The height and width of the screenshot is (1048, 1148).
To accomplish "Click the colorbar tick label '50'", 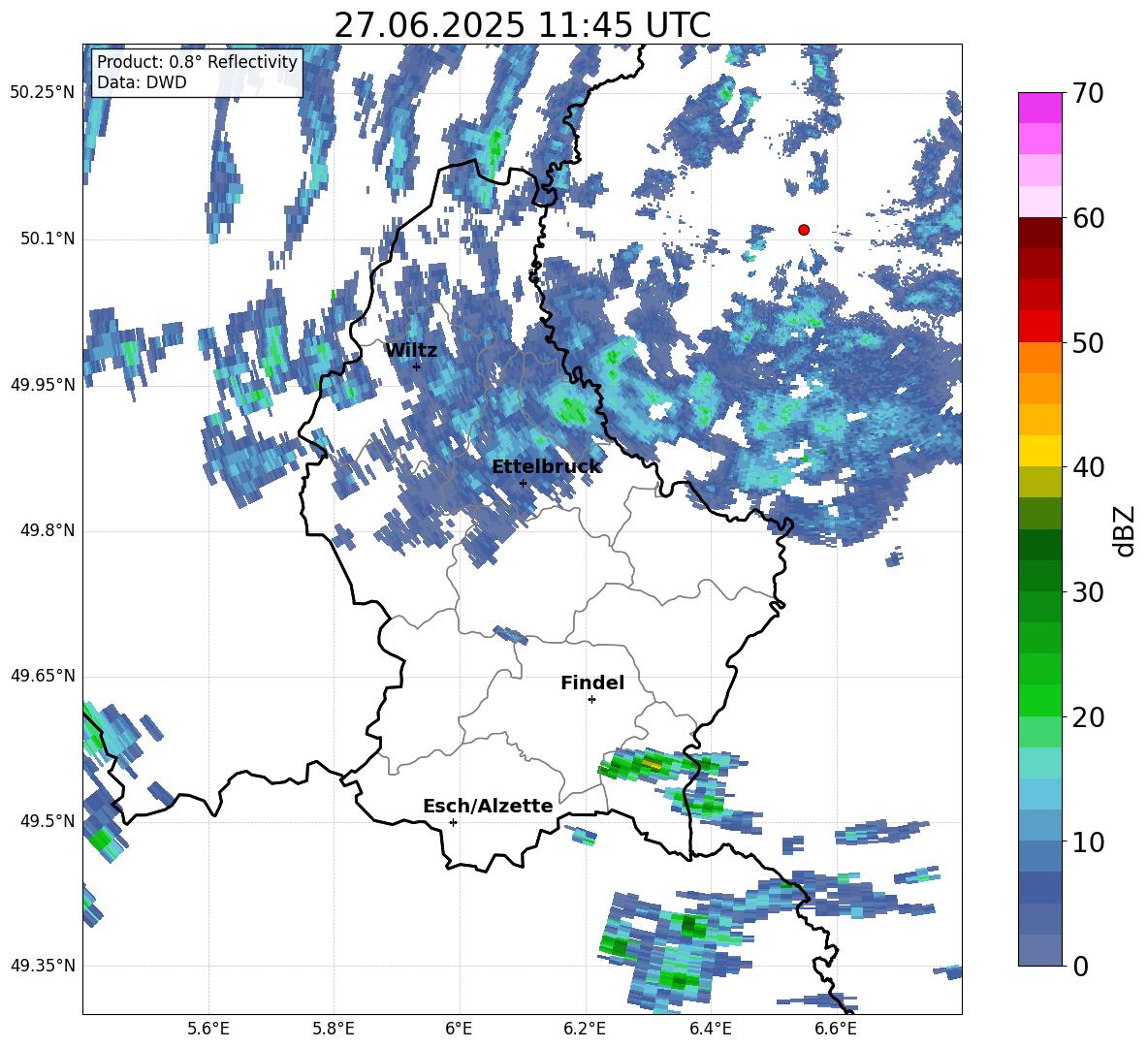I will (1088, 342).
